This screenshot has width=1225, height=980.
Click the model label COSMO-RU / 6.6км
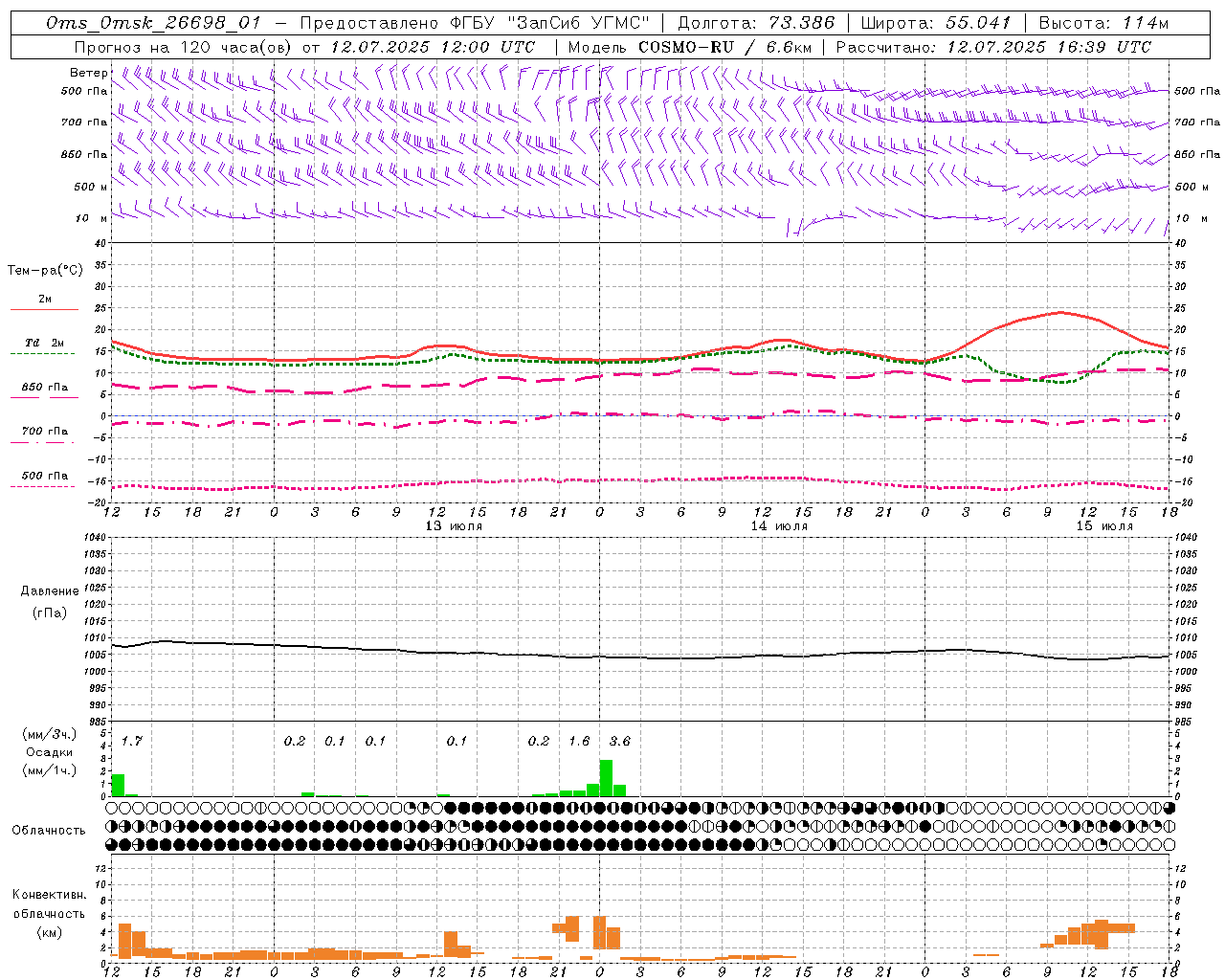725,47
